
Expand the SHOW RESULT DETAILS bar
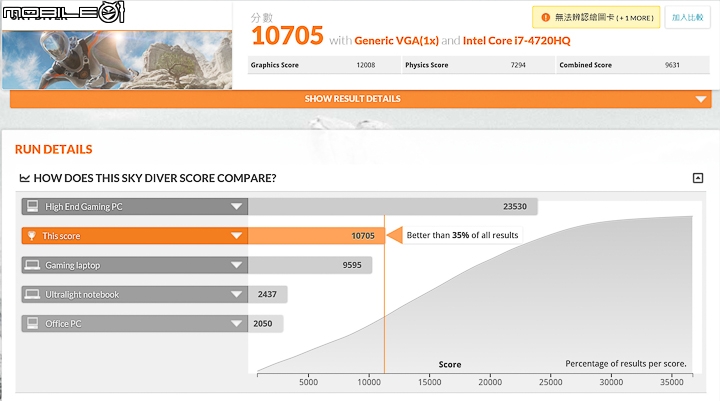point(360,99)
